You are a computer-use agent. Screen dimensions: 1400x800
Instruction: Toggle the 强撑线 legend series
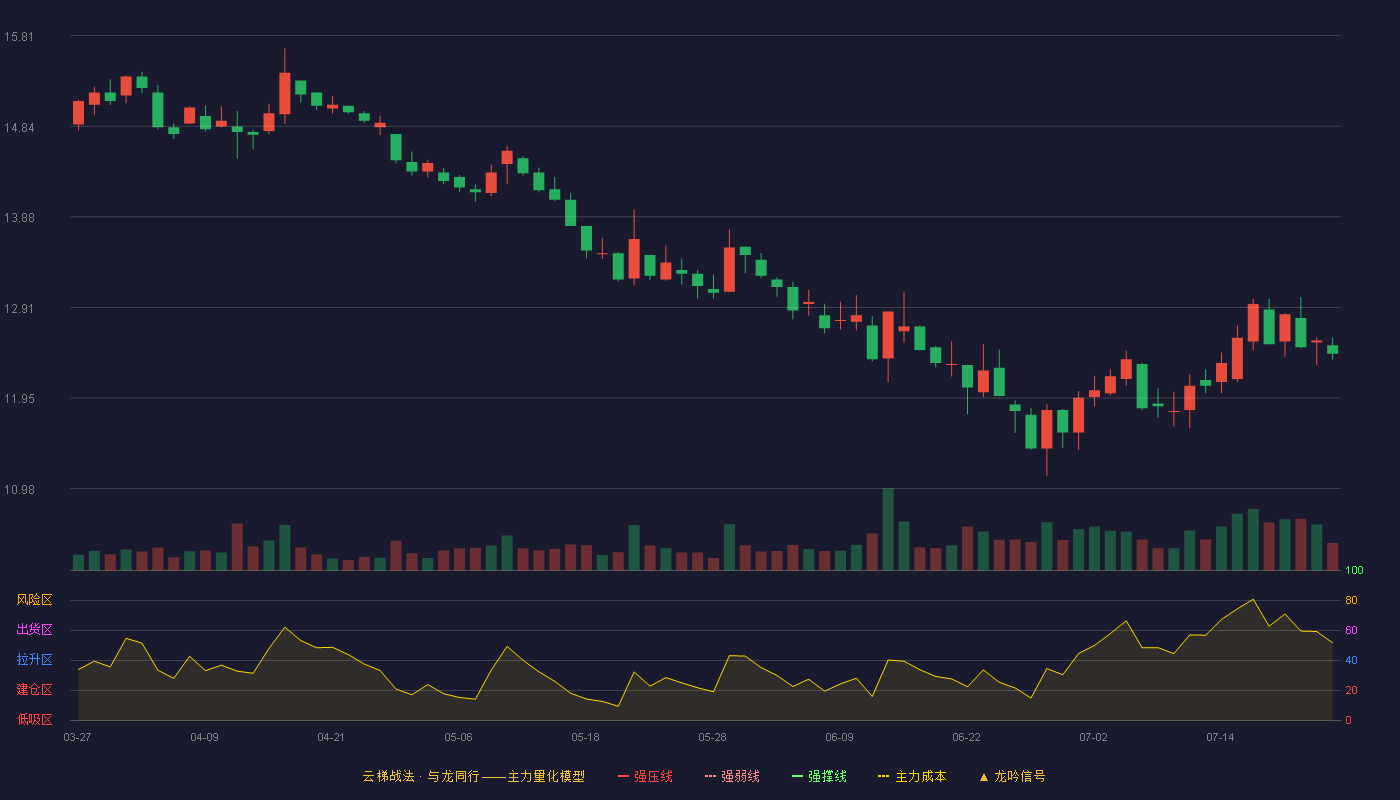819,776
